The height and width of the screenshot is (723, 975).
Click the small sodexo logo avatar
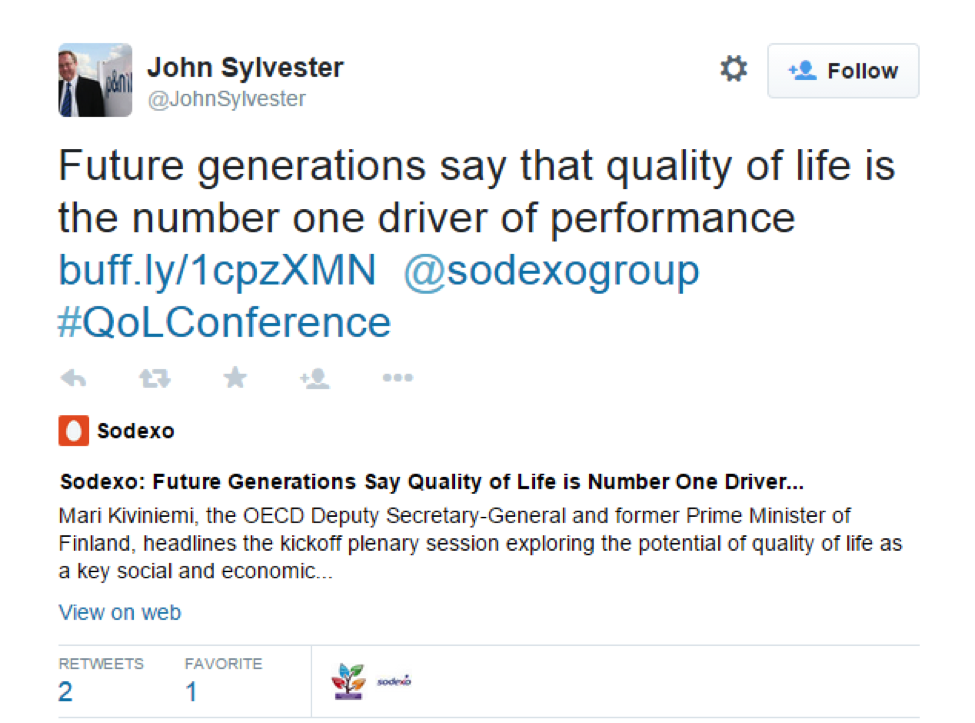tap(394, 681)
